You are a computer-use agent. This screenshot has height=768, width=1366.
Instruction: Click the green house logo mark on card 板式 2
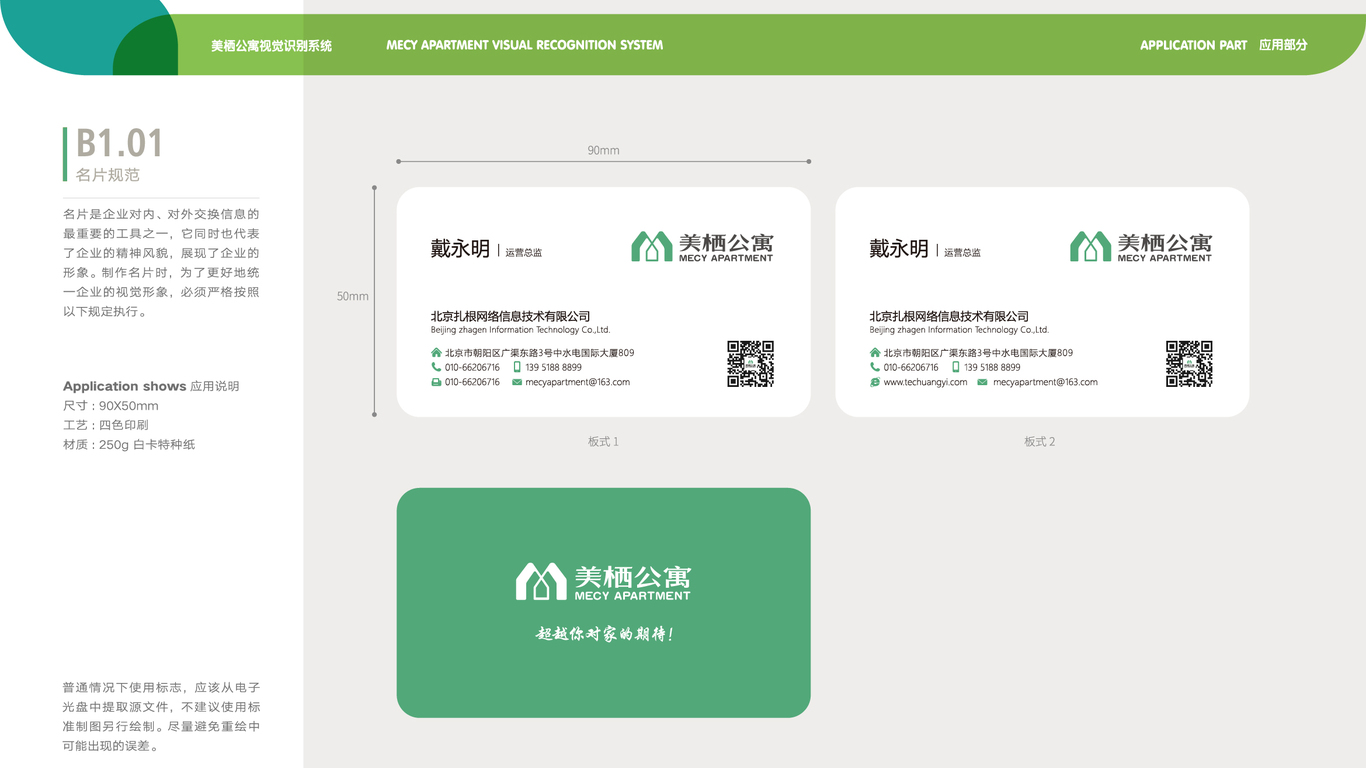[1090, 246]
